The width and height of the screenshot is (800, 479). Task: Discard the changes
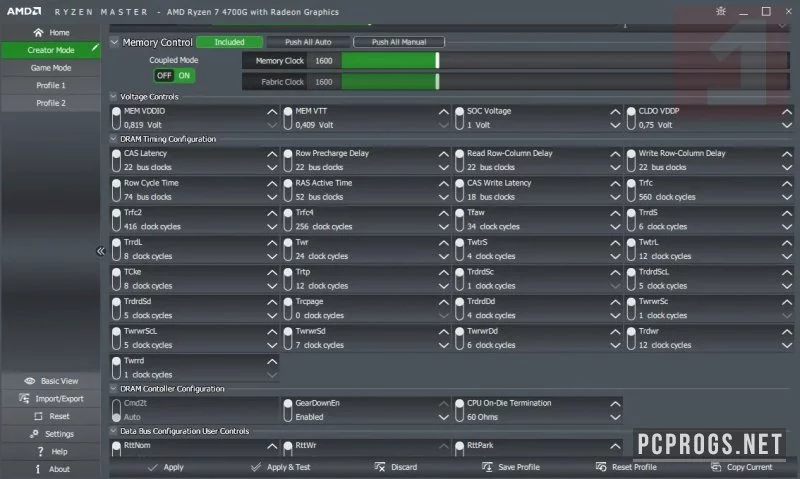coord(395,467)
